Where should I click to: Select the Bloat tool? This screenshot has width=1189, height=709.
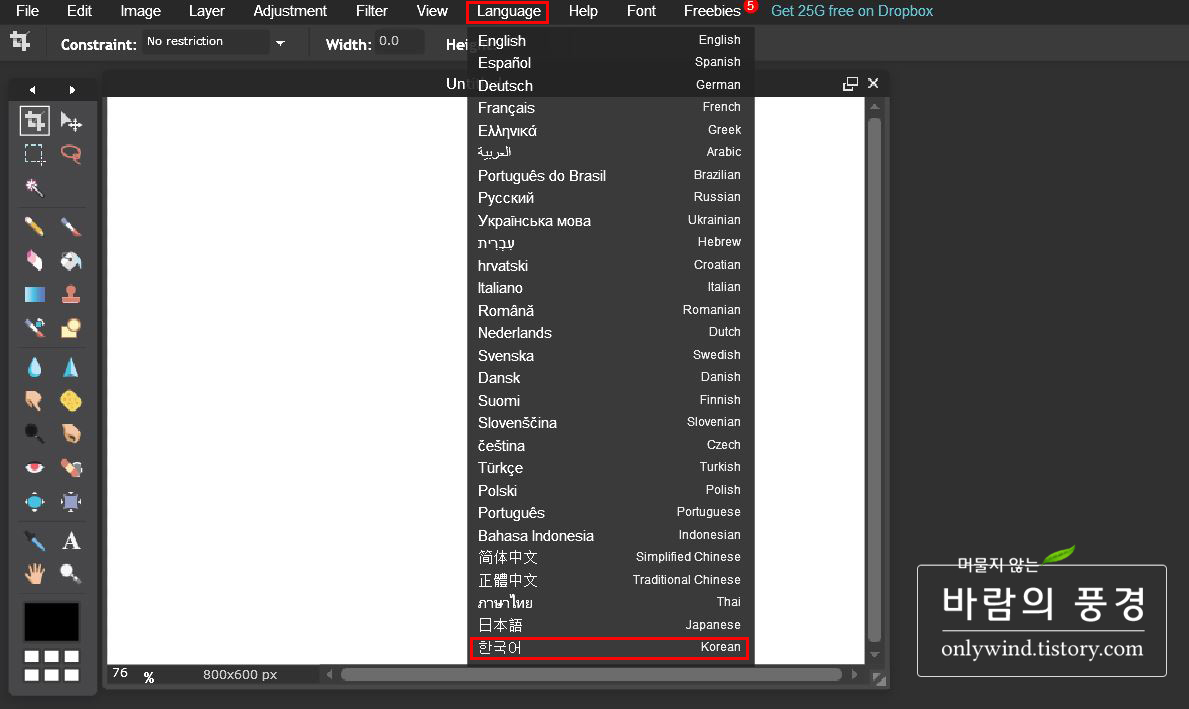(x=34, y=501)
